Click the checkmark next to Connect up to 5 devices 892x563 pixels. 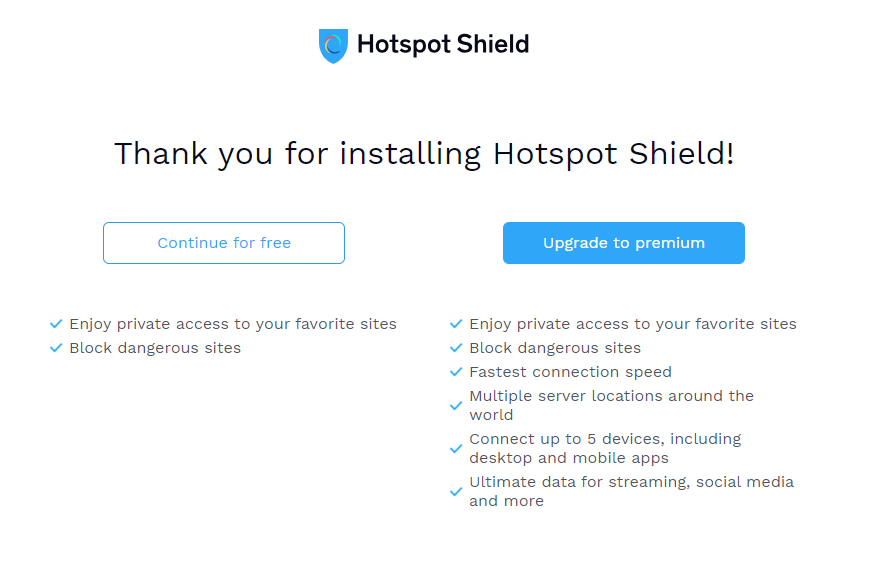(456, 449)
